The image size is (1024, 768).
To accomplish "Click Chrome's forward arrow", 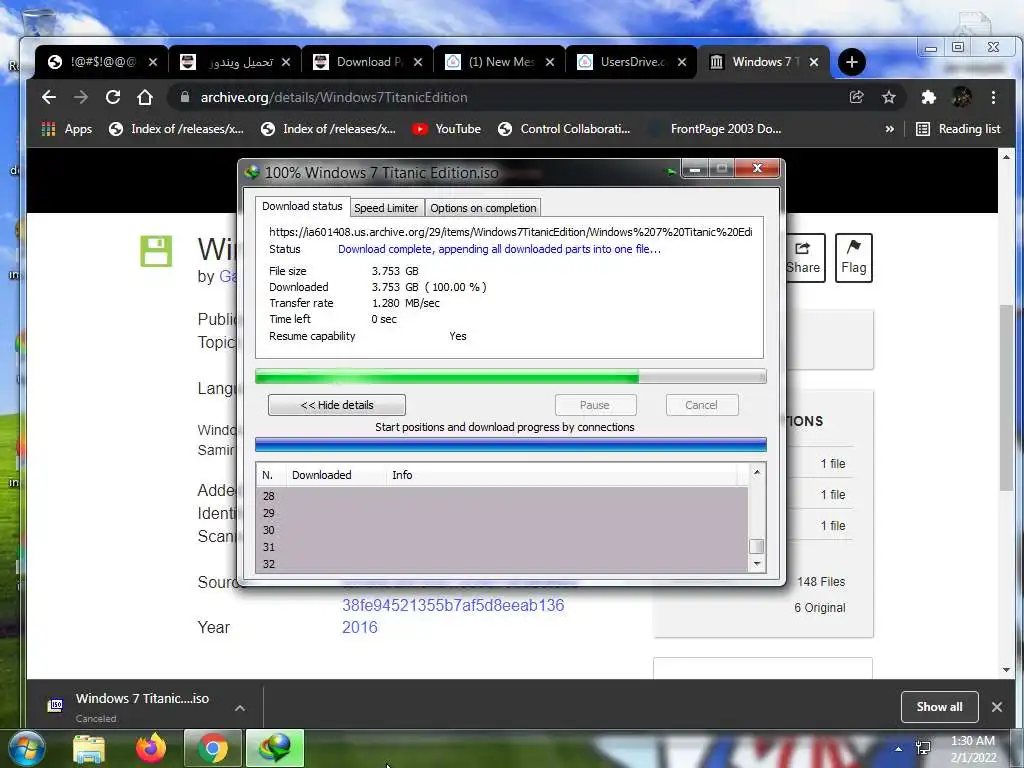I will [x=80, y=97].
